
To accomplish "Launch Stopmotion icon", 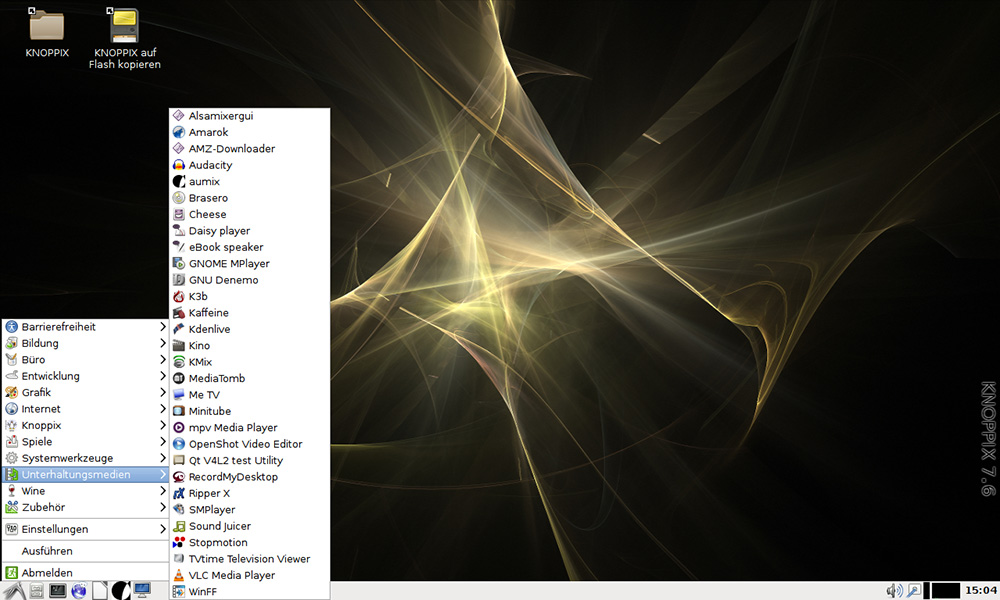I will tap(179, 543).
